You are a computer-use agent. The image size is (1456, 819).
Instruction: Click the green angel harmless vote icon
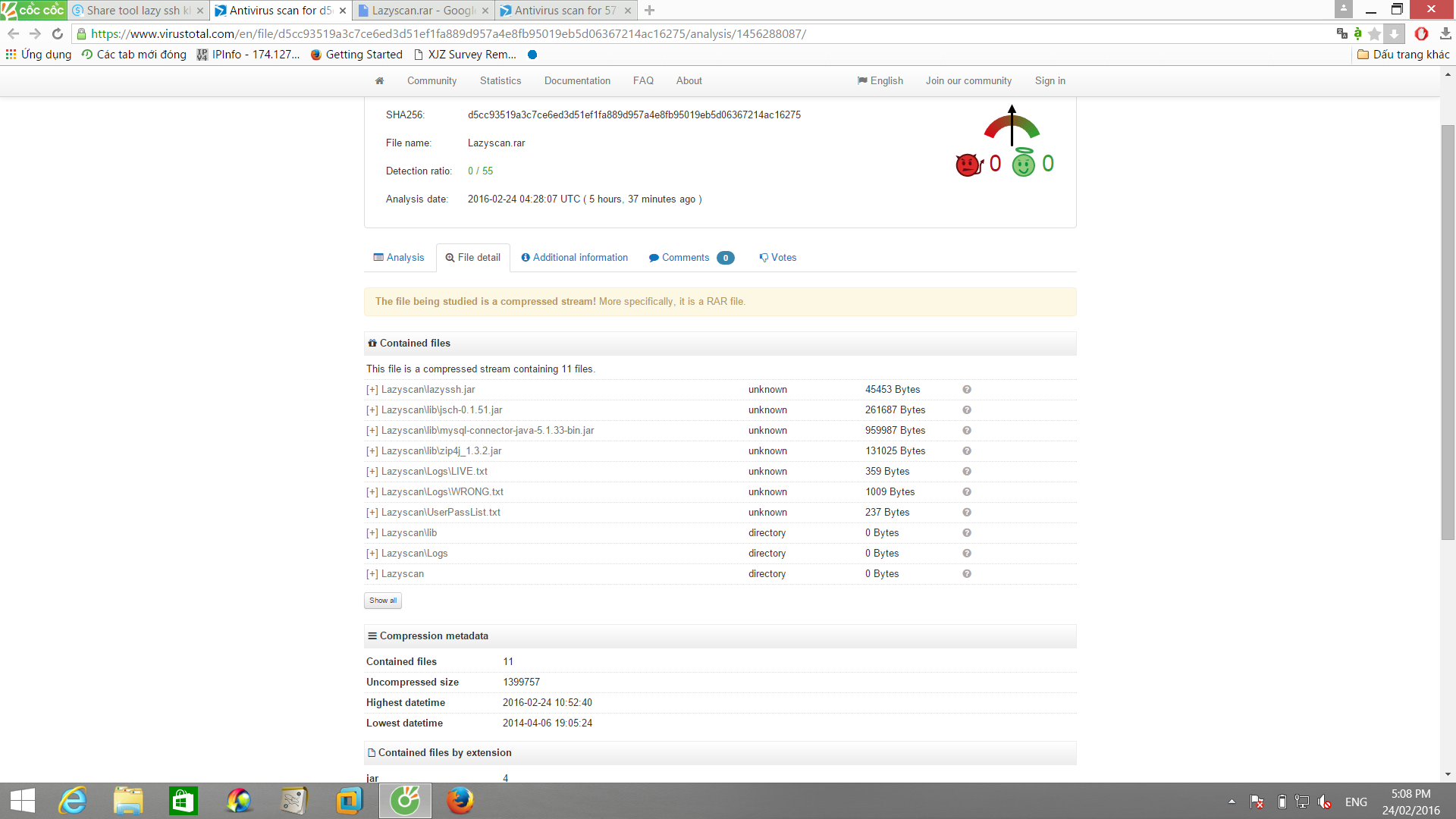point(1023,163)
